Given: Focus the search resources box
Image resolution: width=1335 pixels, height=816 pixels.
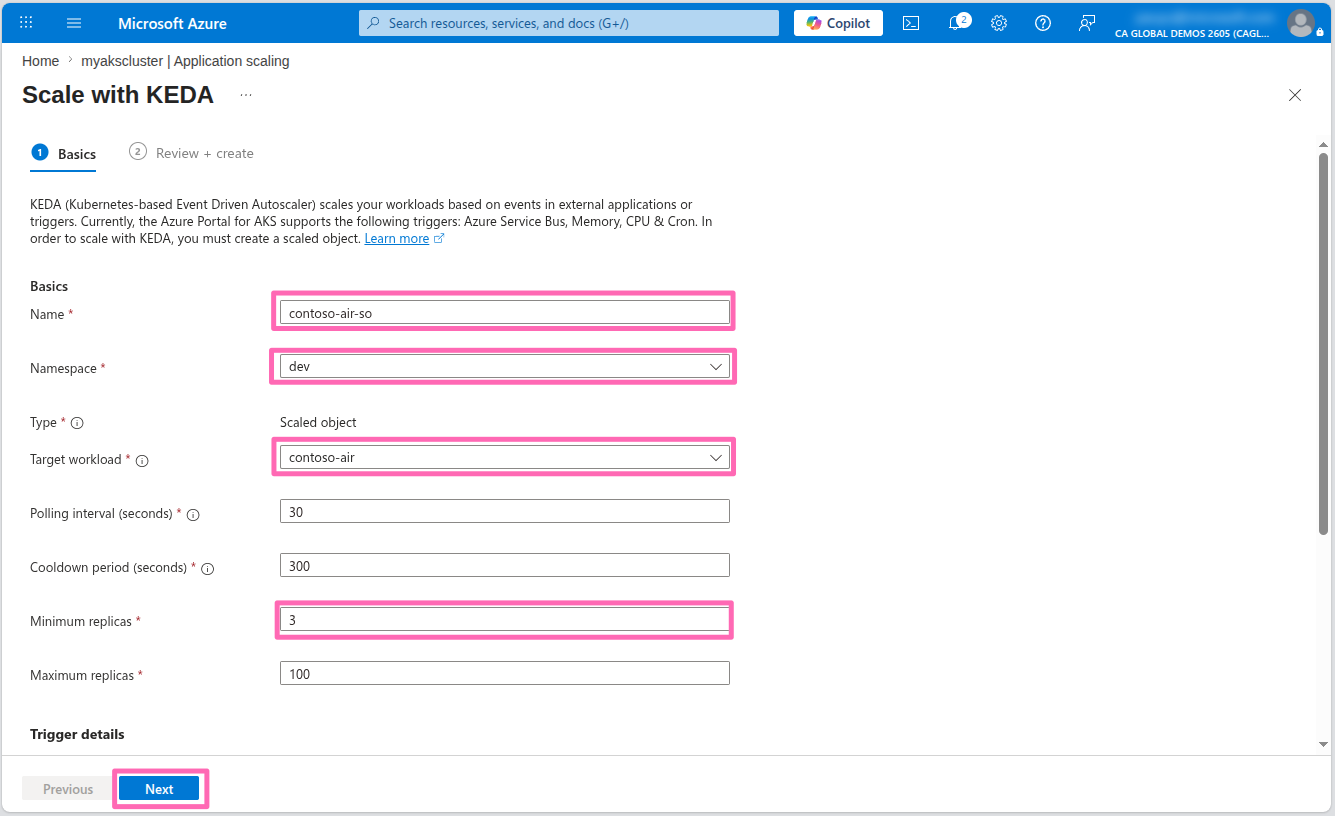Looking at the screenshot, I should click(x=569, y=23).
